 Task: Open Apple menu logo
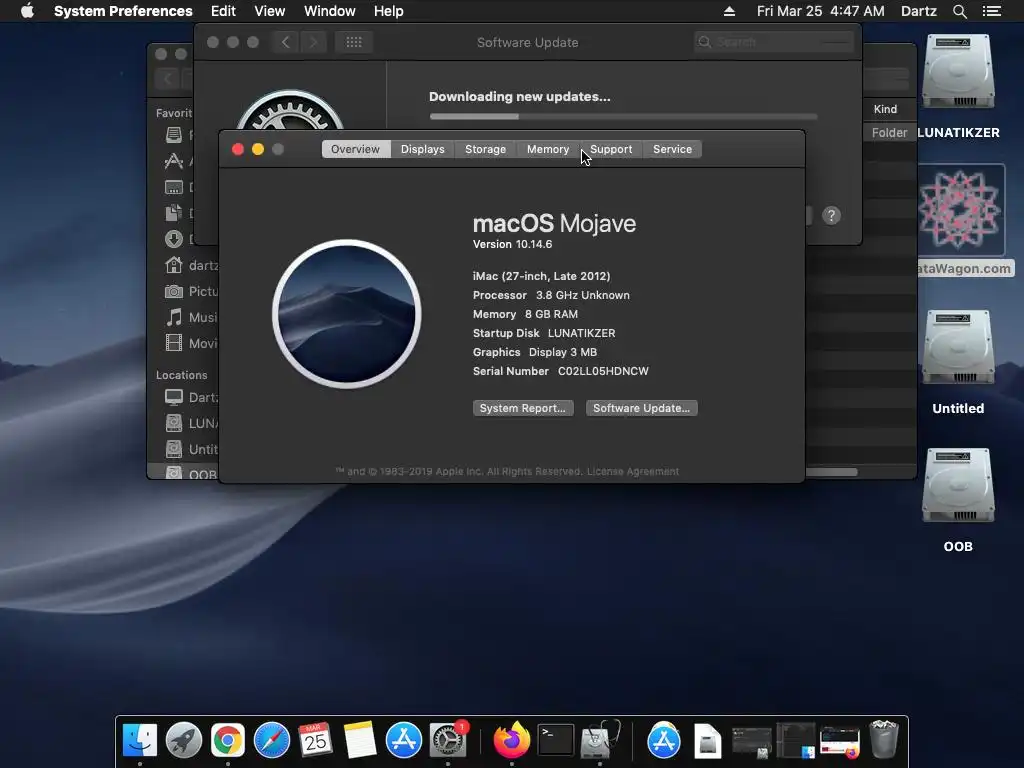coord(27,11)
